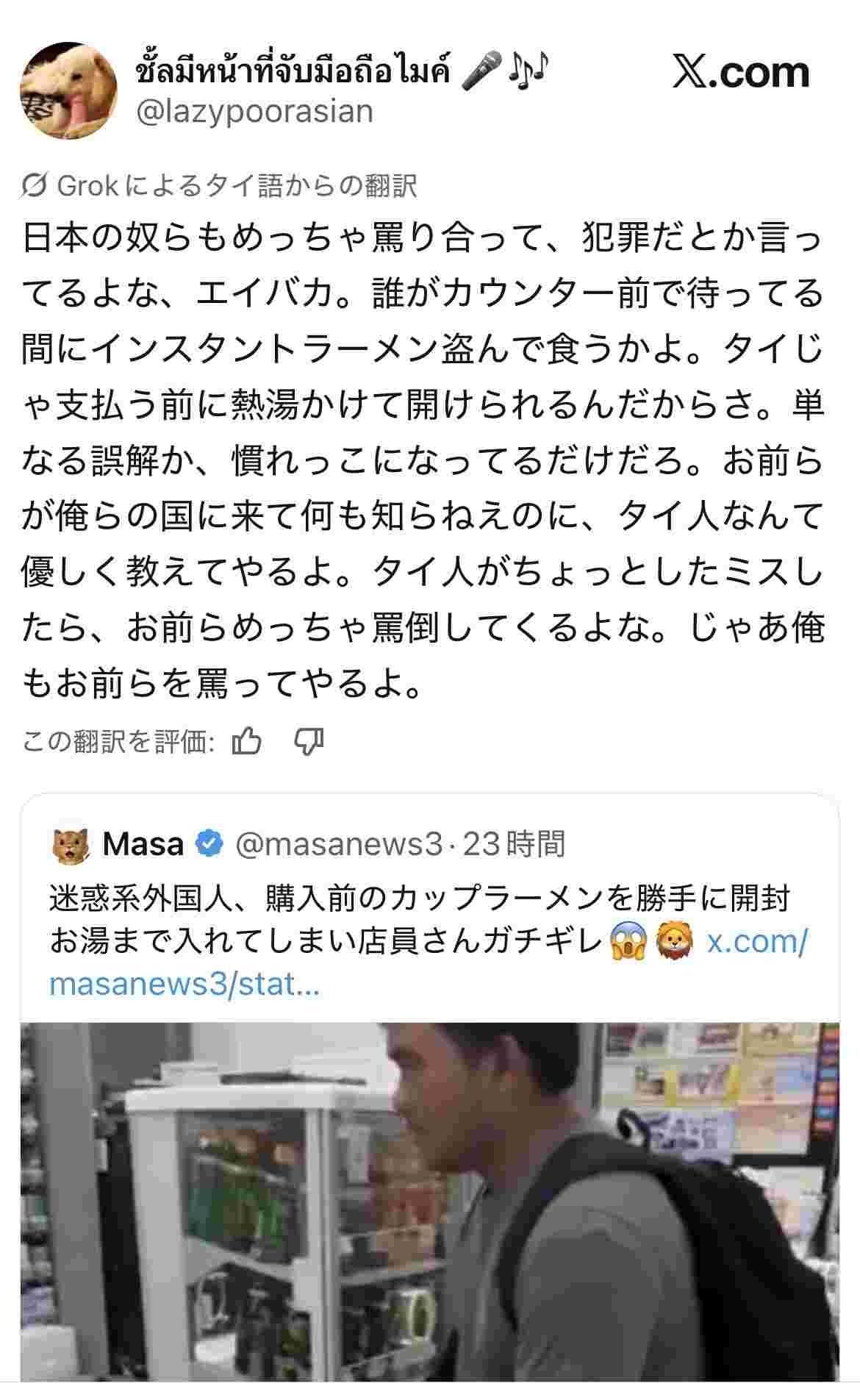Open the @lazypoorasian handle

(x=255, y=112)
